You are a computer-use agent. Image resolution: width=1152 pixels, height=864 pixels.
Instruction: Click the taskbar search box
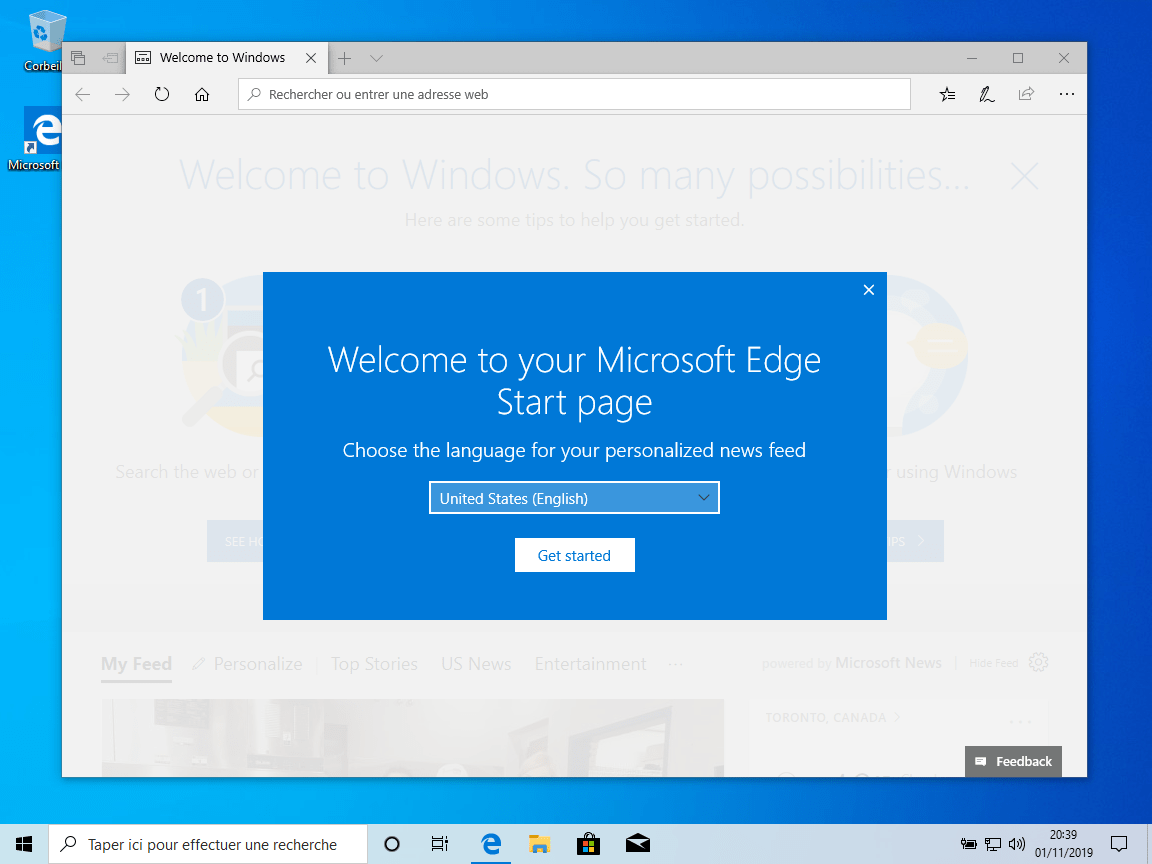click(x=208, y=844)
